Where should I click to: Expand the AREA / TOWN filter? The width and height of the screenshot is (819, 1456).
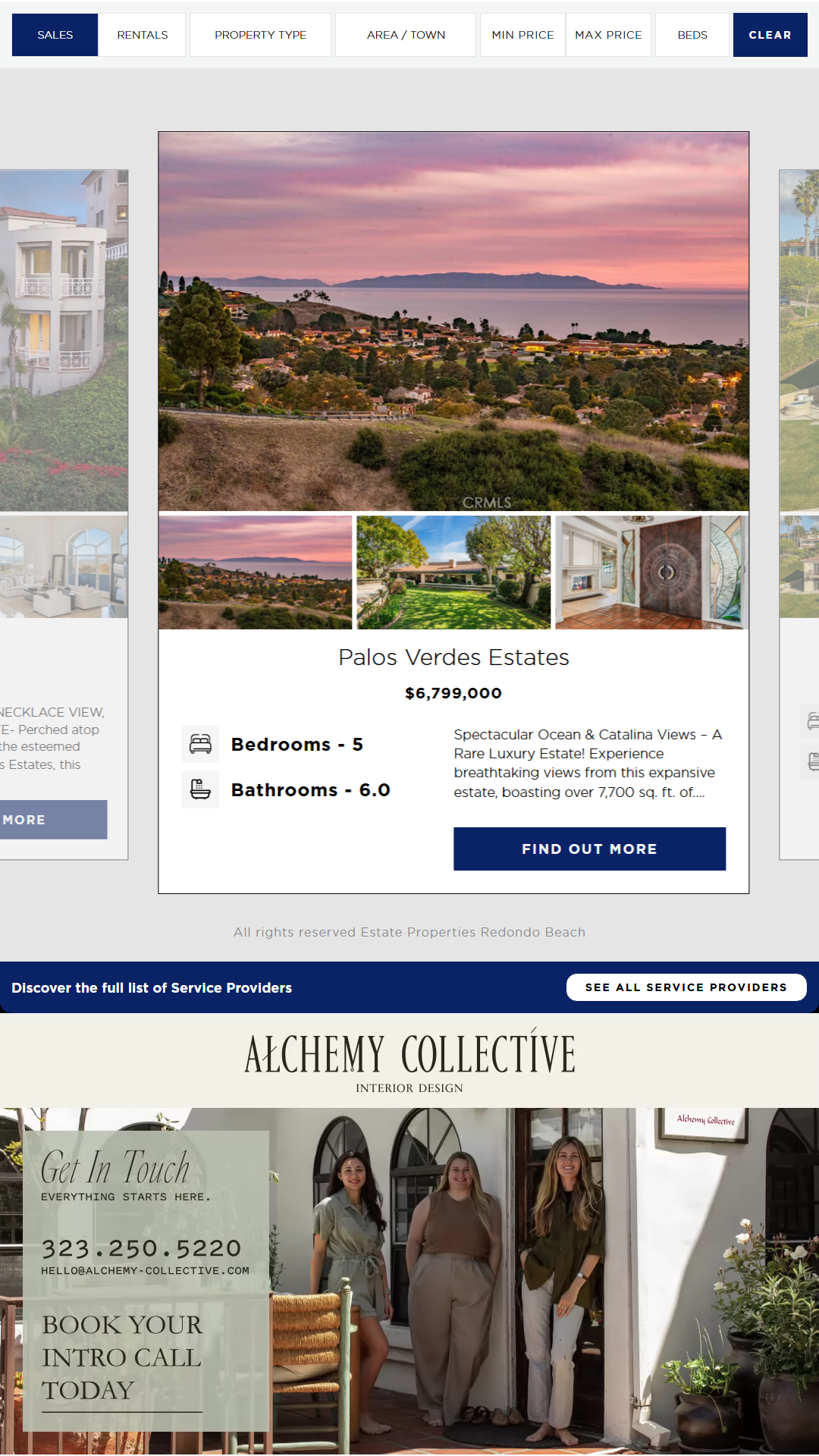406,35
